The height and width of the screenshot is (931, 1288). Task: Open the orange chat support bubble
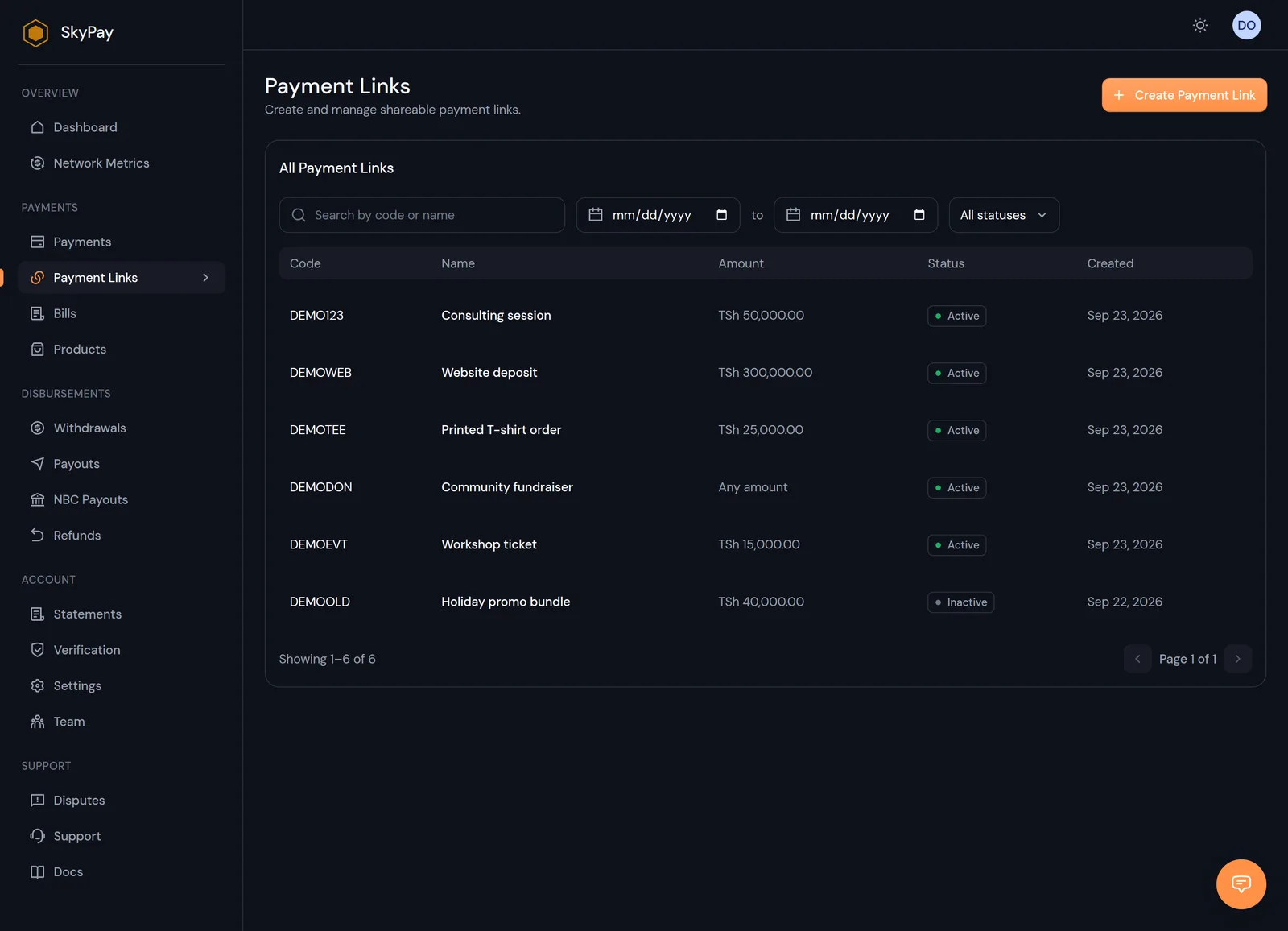point(1241,883)
